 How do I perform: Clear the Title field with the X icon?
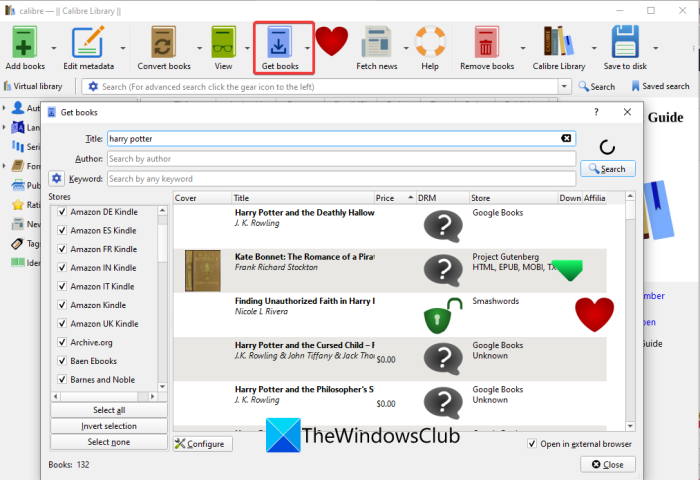tap(566, 138)
